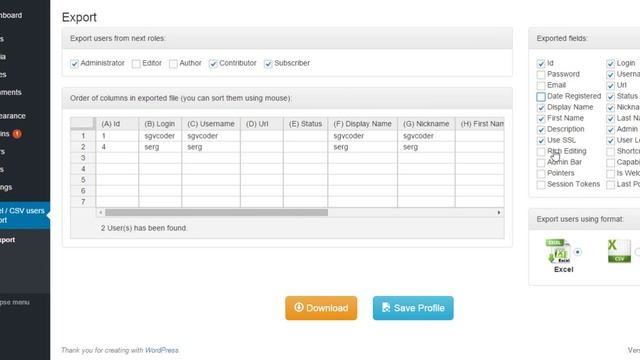This screenshot has height=360, width=640.
Task: Open the WordPress footer link
Action: coord(162,350)
